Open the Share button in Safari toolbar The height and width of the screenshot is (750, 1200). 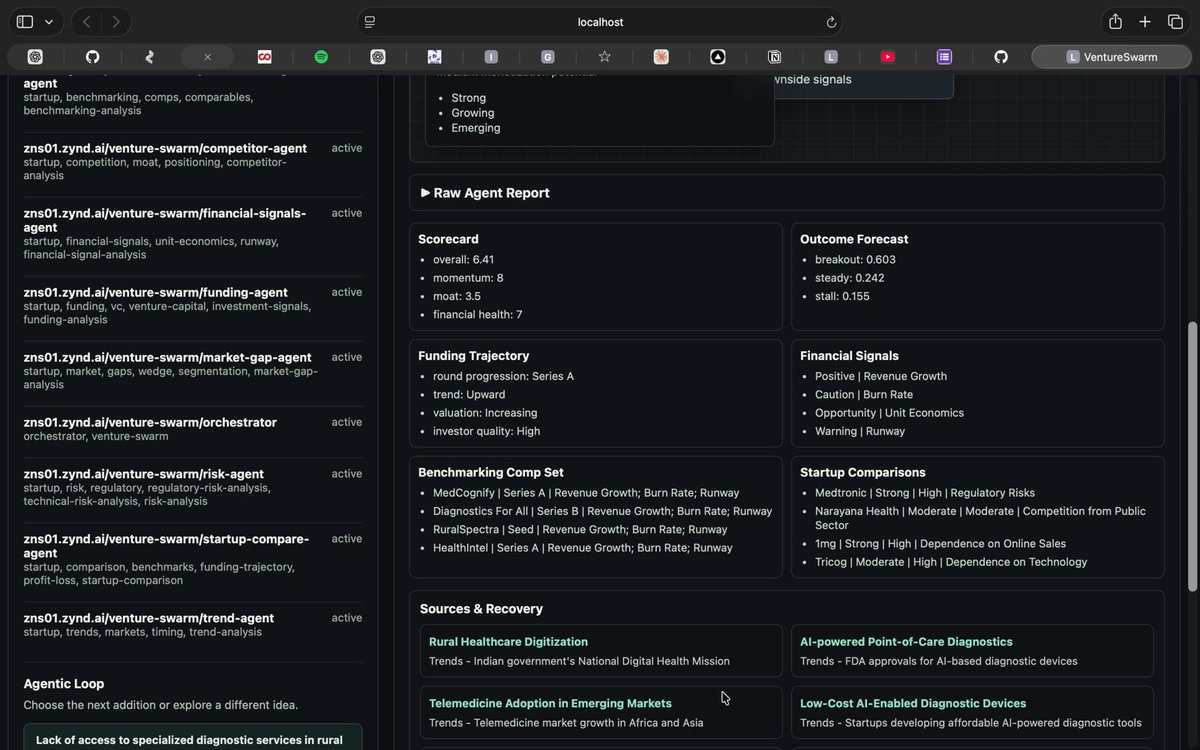tap(1115, 22)
